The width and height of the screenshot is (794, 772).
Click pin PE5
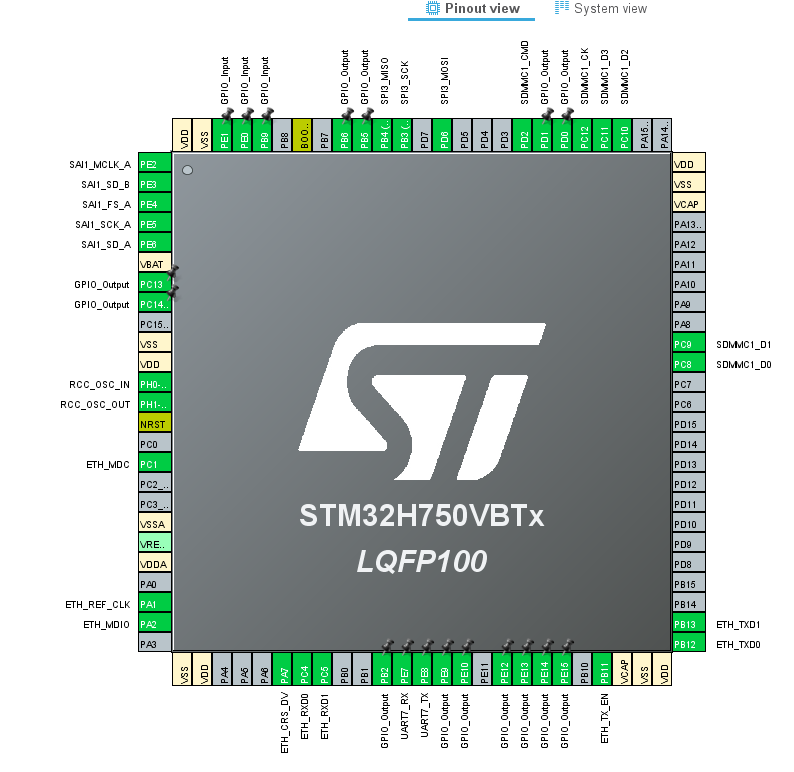click(x=155, y=224)
